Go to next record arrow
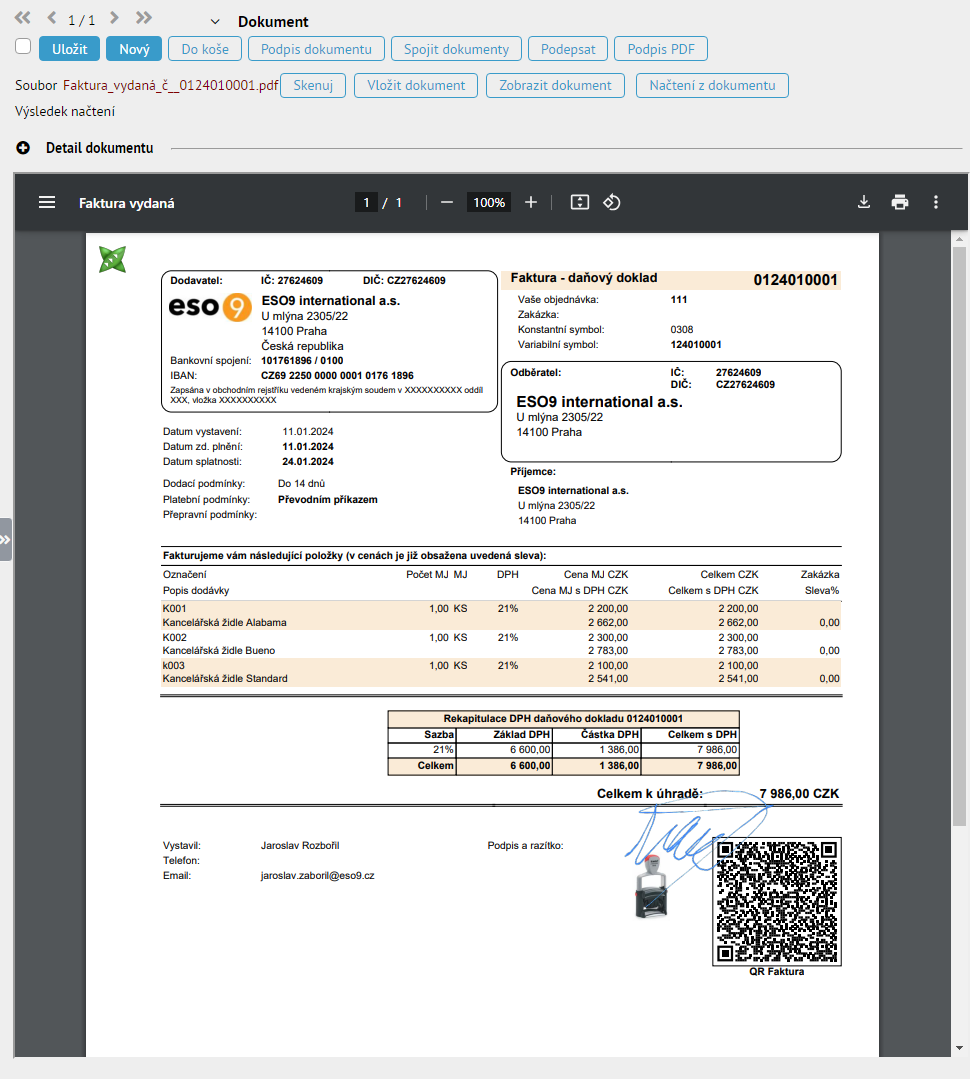Viewport: 970px width, 1079px height. tap(115, 18)
